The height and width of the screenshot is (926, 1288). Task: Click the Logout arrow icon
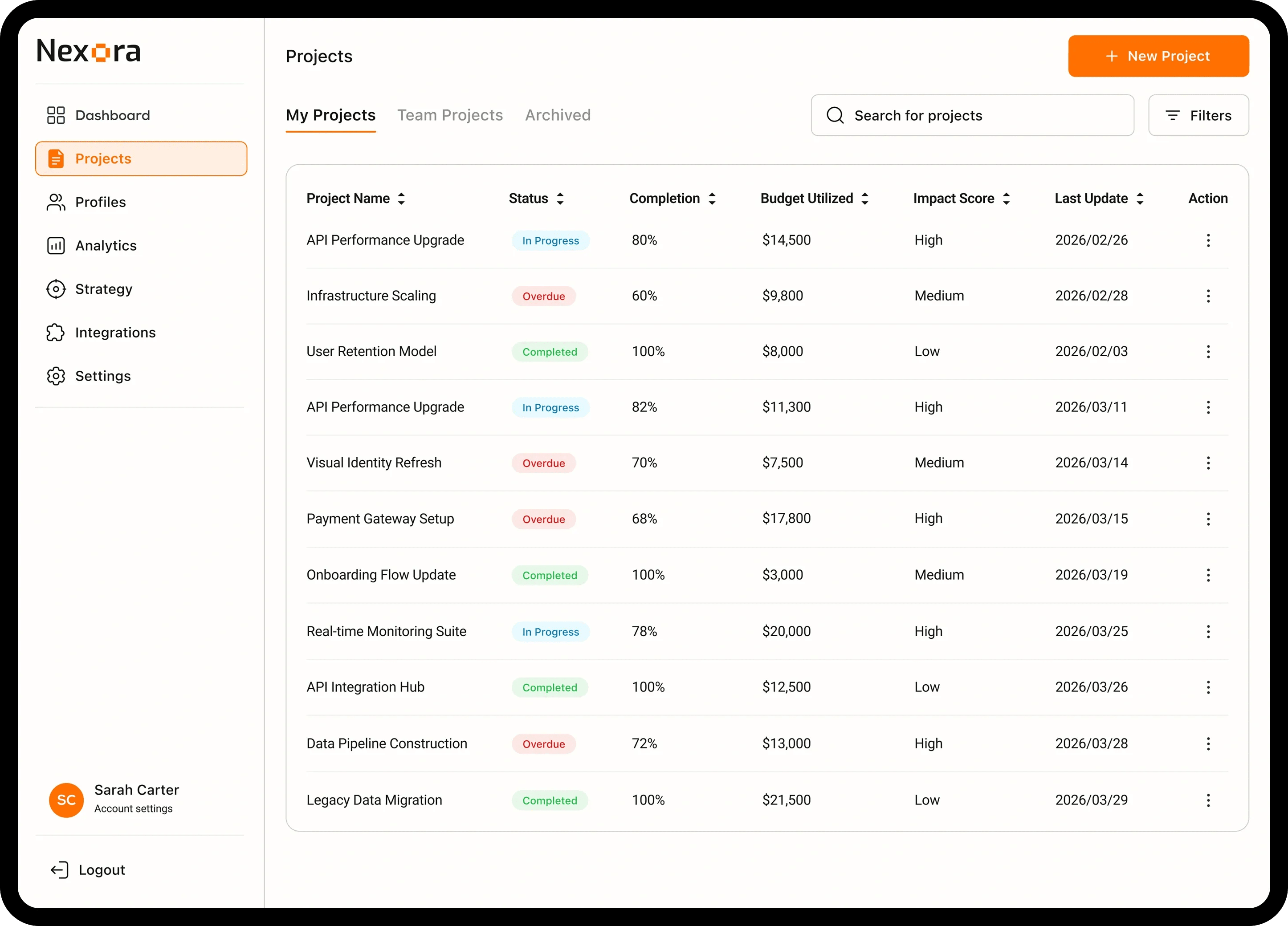coord(60,870)
